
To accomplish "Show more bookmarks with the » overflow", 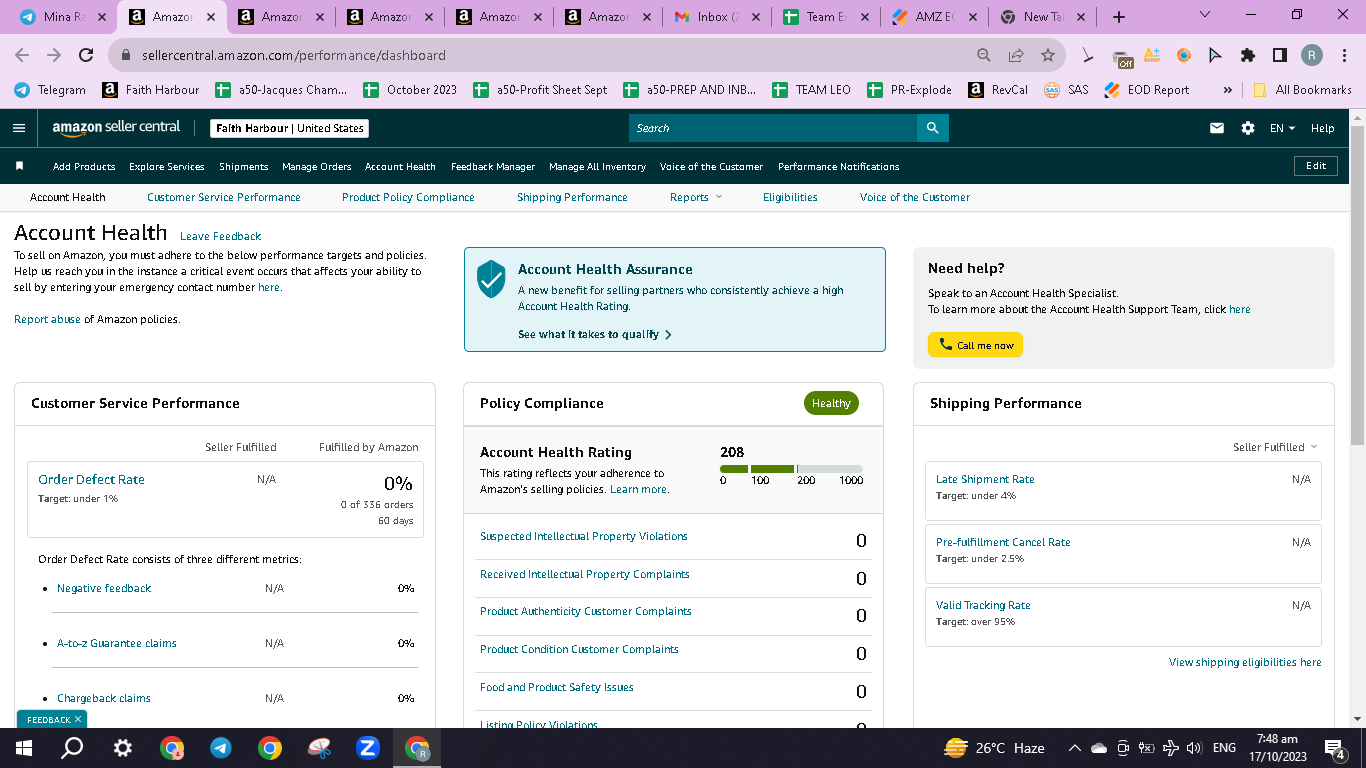I will pos(1227,90).
